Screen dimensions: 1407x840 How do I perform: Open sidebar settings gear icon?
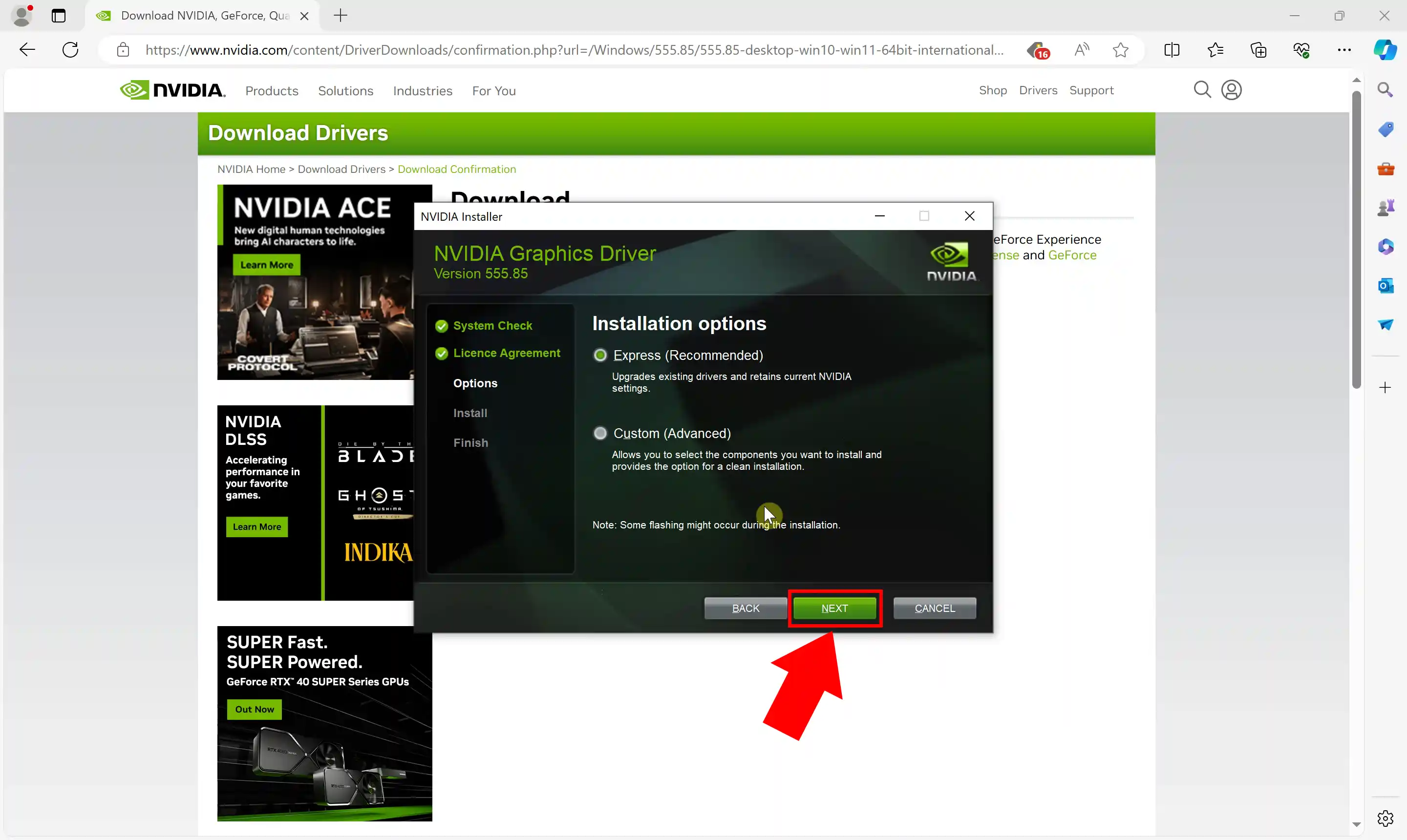pos(1385,818)
